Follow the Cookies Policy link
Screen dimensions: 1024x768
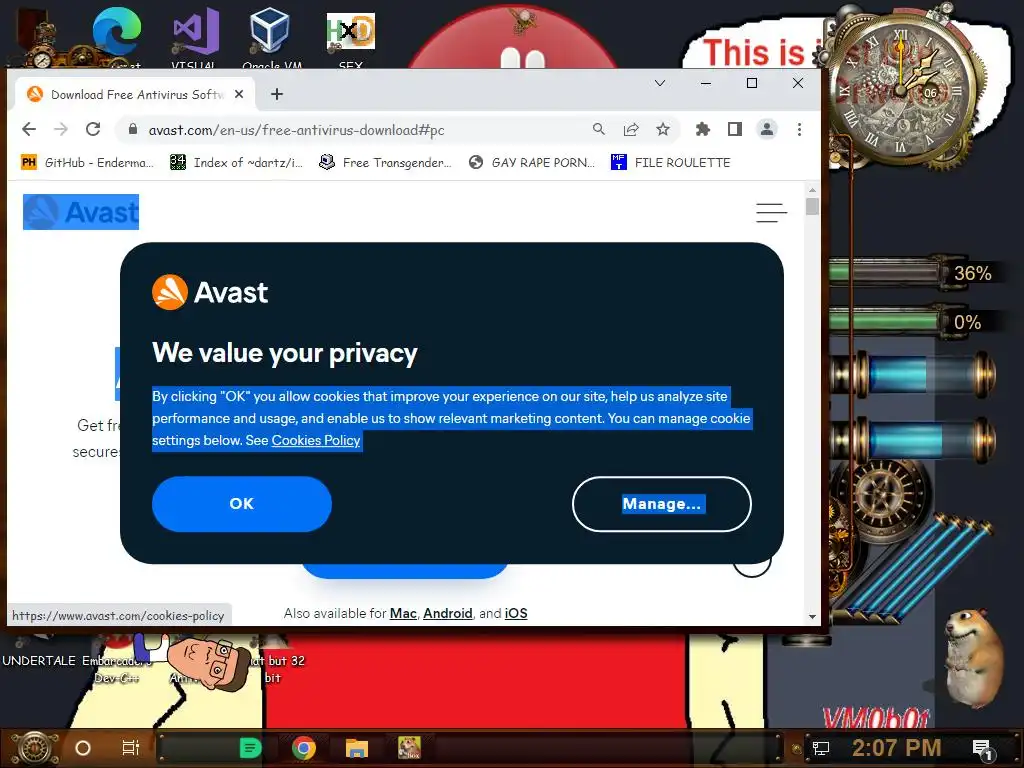[316, 440]
